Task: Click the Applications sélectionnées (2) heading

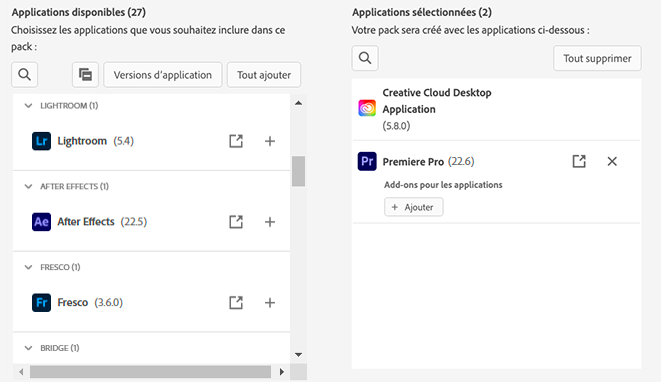Action: [422, 12]
